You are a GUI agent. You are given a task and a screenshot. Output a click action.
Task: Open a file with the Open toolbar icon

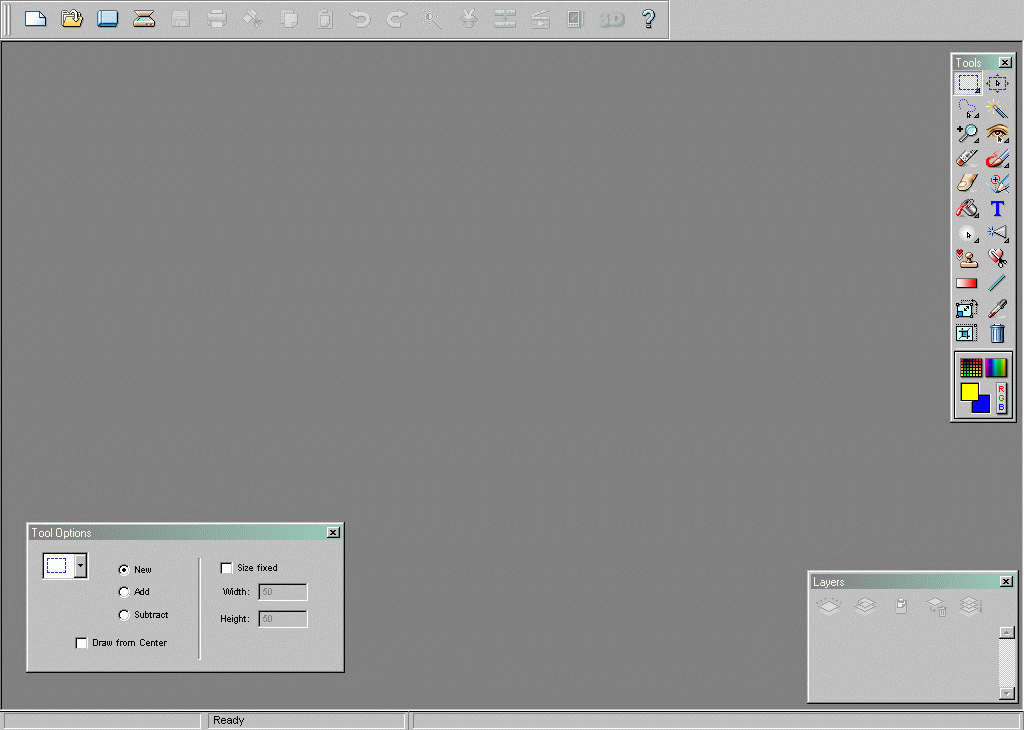[x=71, y=18]
